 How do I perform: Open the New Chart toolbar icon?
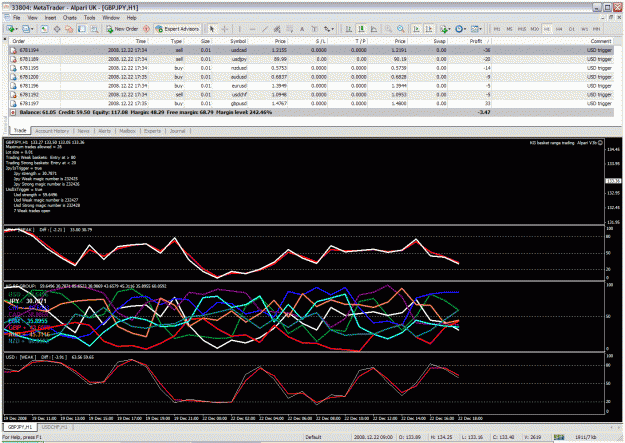(10, 29)
